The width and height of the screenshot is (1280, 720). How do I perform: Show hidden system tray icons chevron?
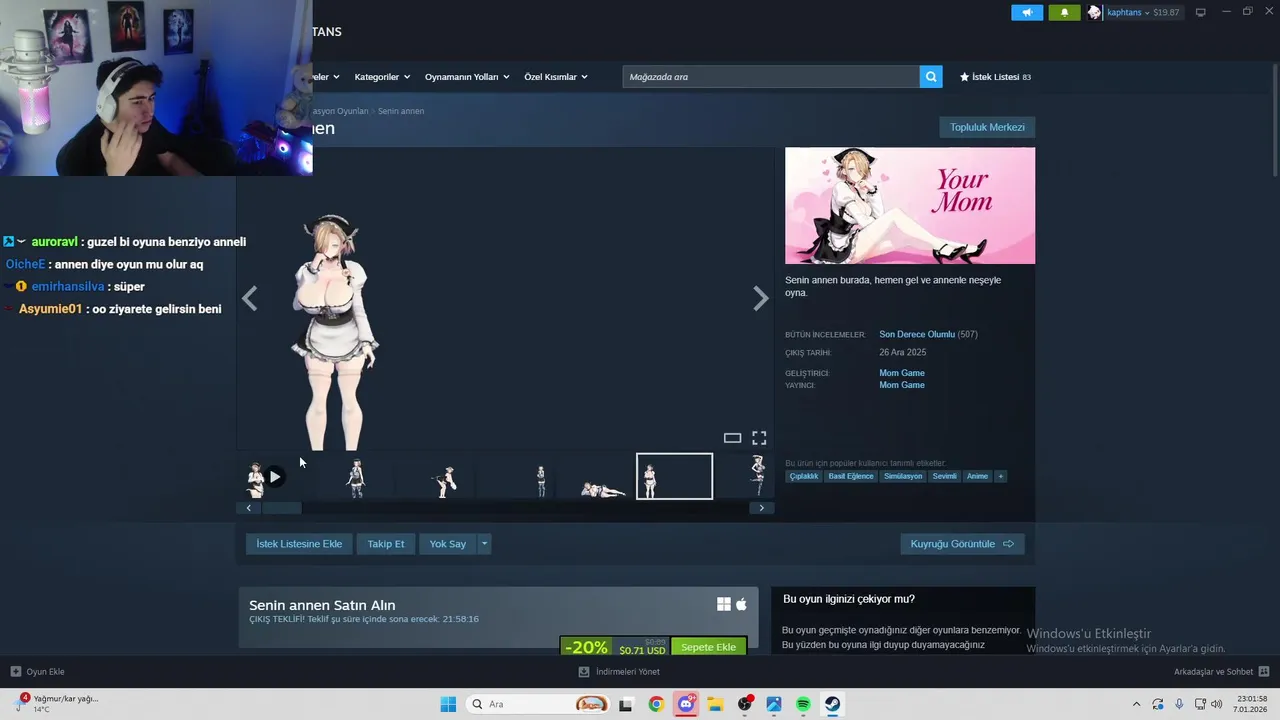(x=1136, y=704)
